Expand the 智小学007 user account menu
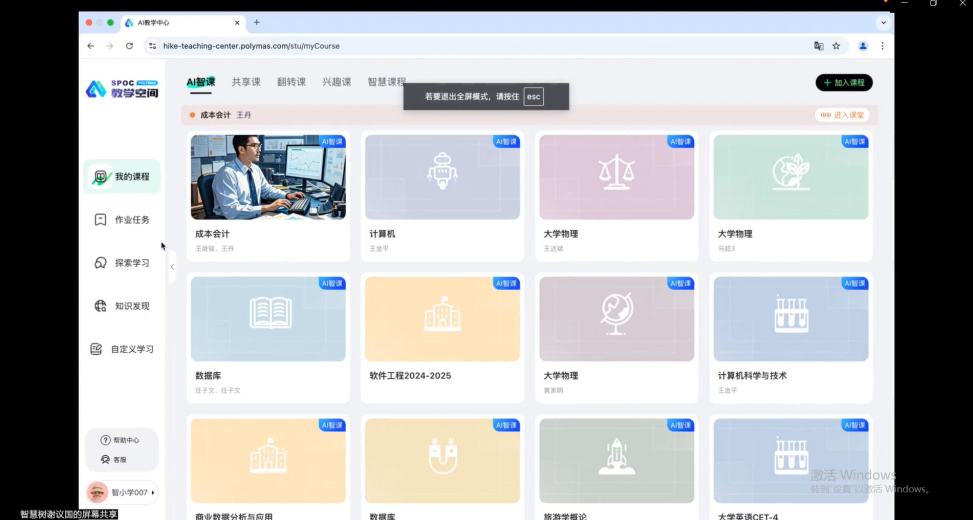The width and height of the screenshot is (973, 520). coord(153,492)
